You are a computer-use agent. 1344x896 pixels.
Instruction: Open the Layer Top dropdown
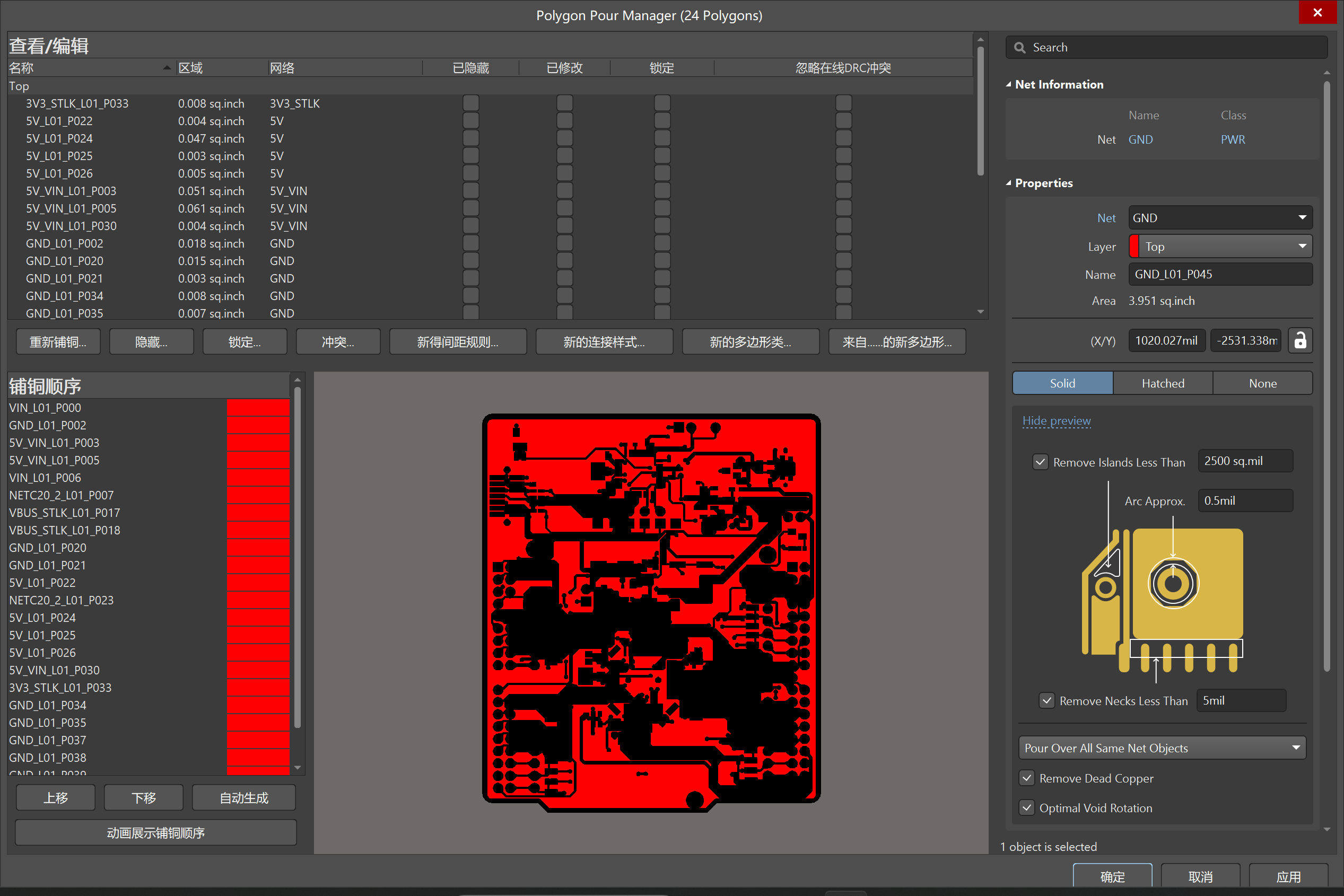[x=1220, y=247]
